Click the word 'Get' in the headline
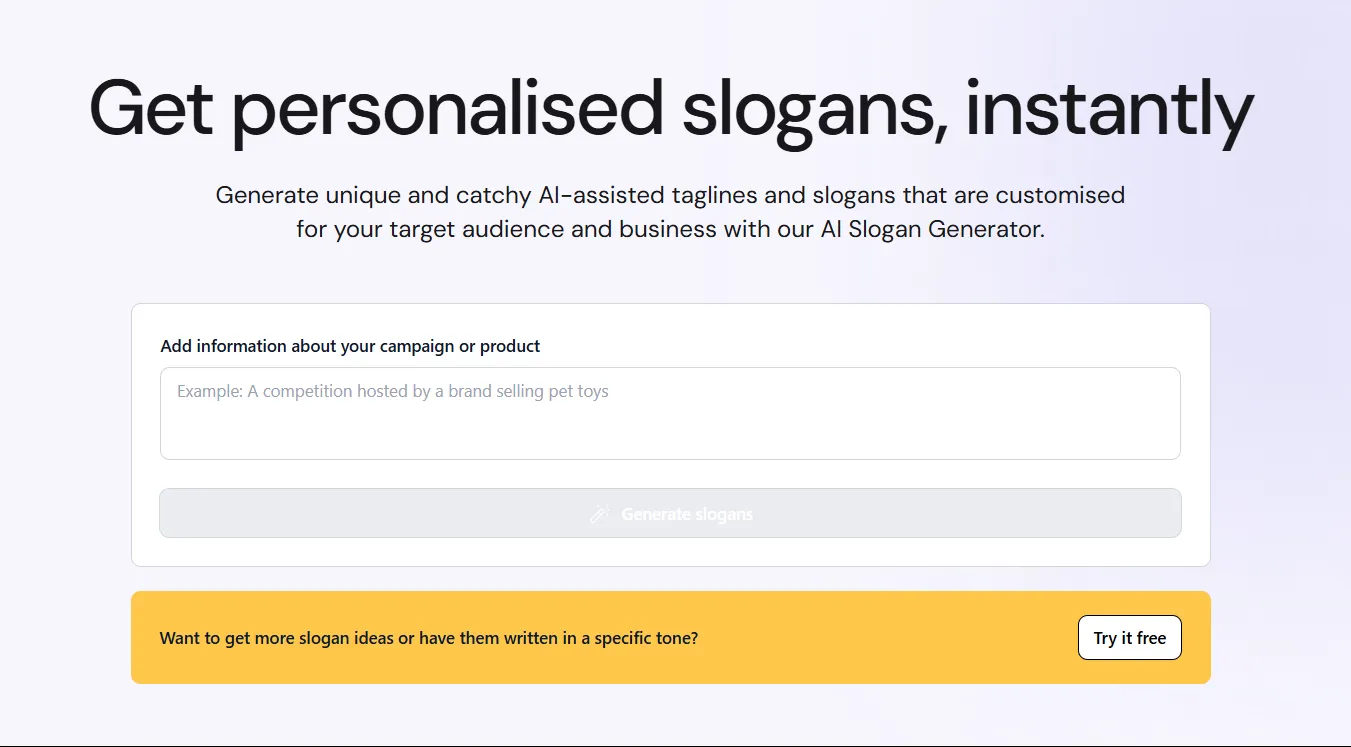This screenshot has height=747, width=1351. [x=151, y=107]
